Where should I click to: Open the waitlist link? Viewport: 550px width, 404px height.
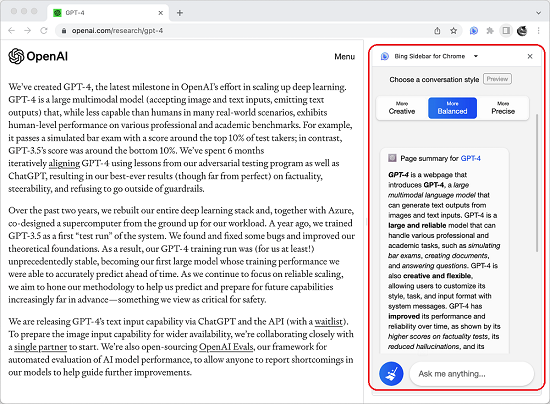pos(328,321)
